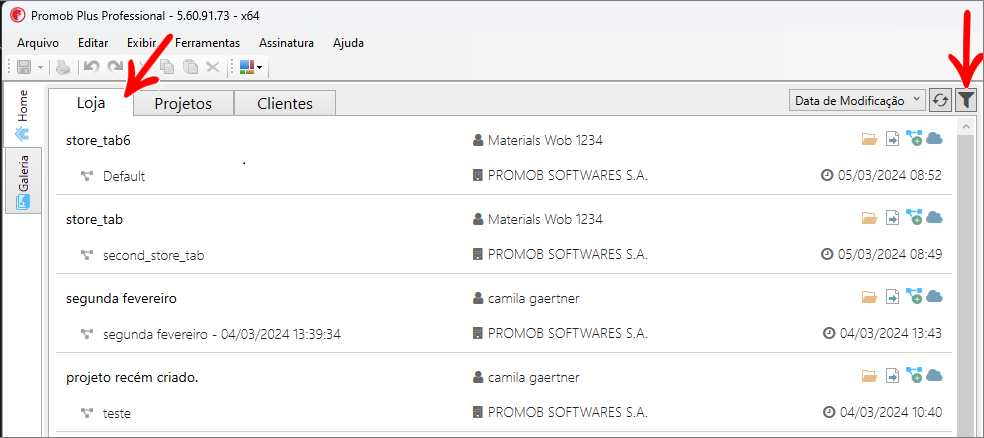Open the colored layout squares dropdown

pyautogui.click(x=251, y=67)
